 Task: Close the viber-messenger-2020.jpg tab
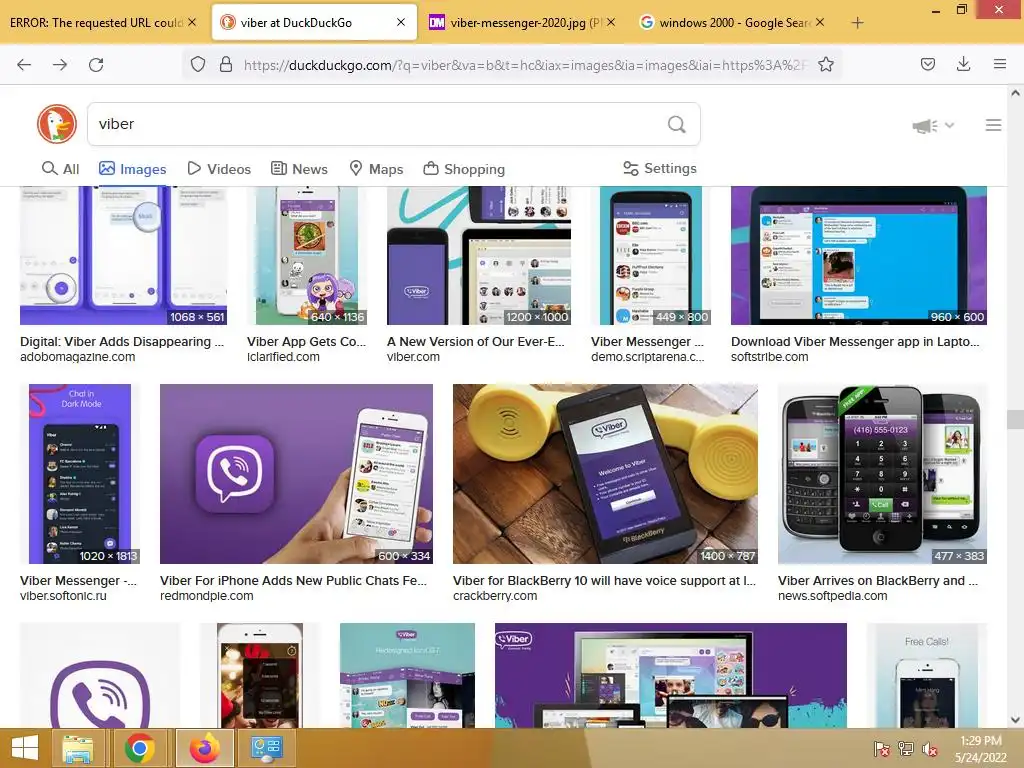pos(611,22)
